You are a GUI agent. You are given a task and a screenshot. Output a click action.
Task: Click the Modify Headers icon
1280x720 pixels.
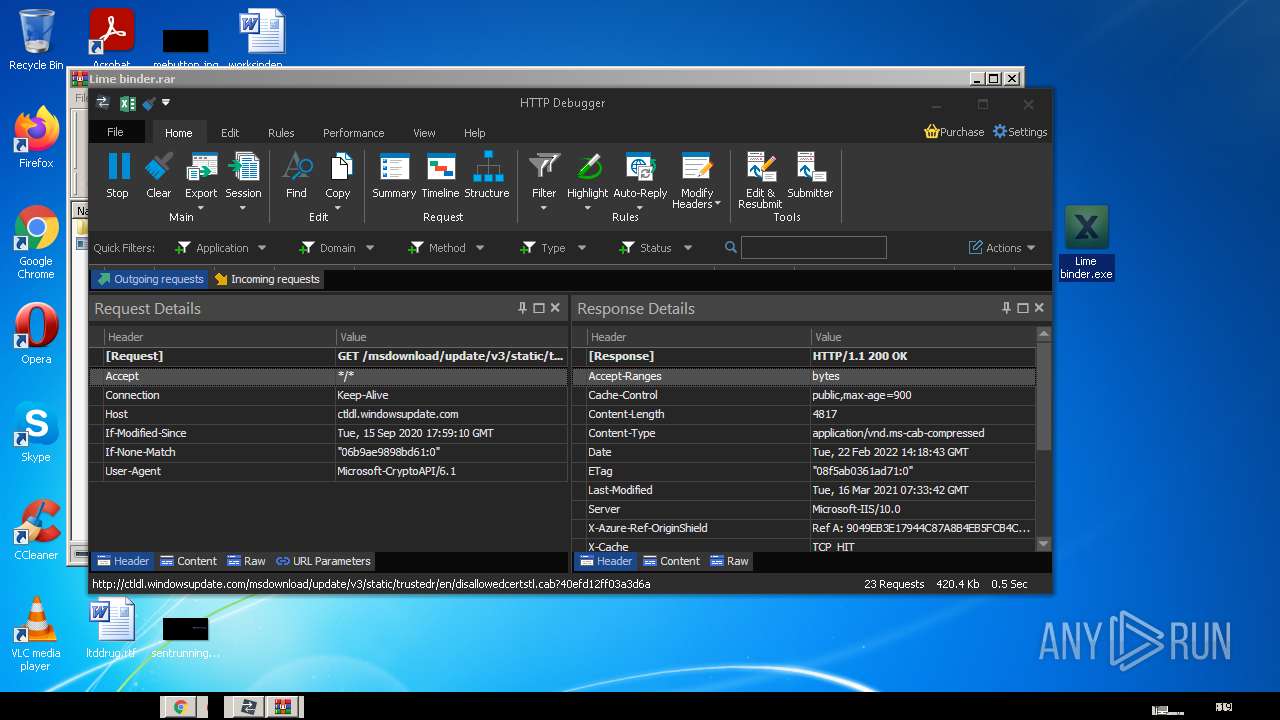pyautogui.click(x=696, y=166)
